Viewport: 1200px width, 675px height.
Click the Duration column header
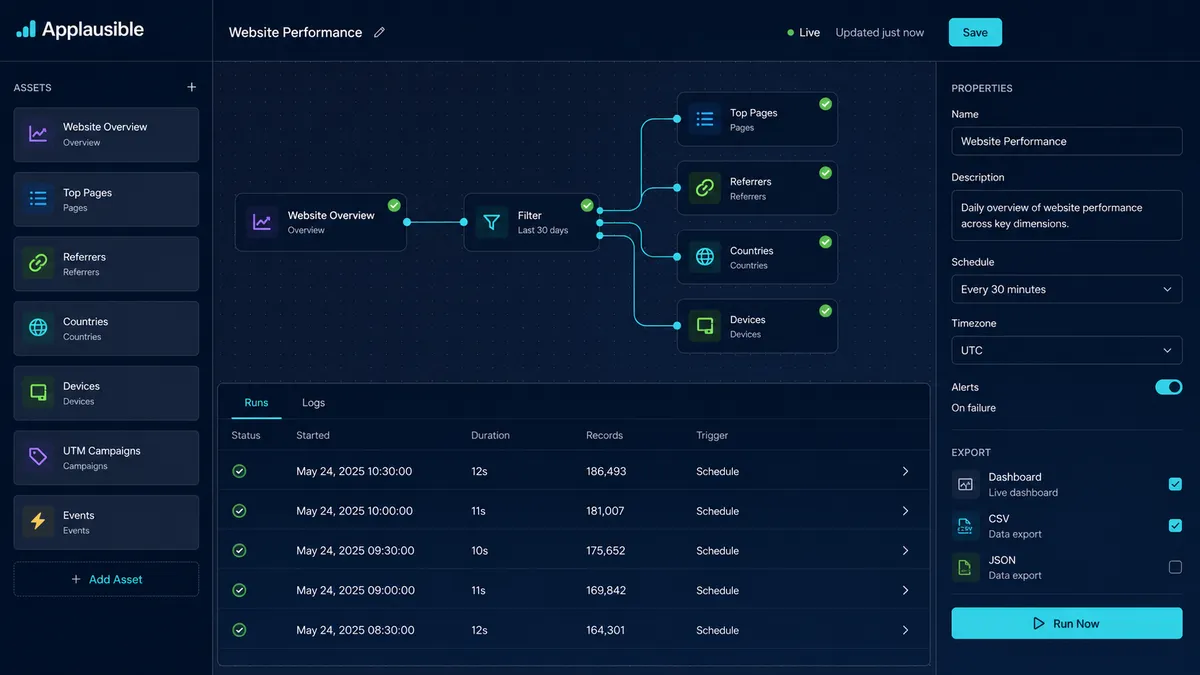pos(490,435)
